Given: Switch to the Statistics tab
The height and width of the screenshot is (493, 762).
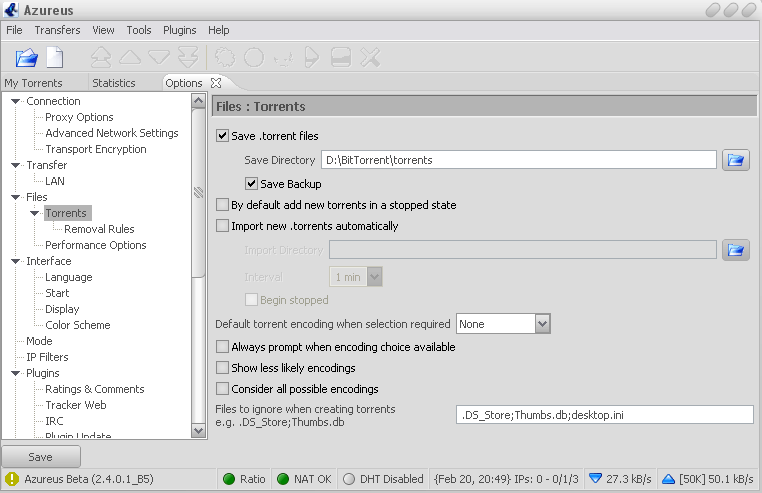Looking at the screenshot, I should pos(114,83).
